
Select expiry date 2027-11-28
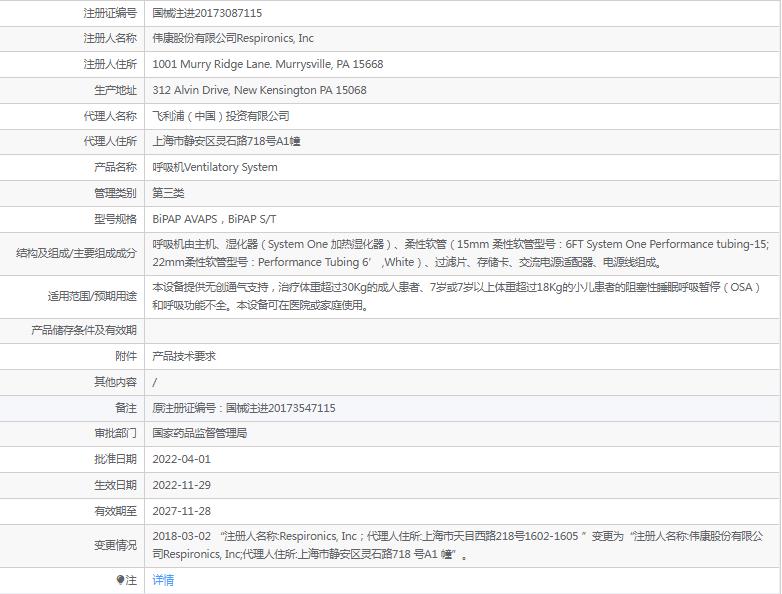click(x=182, y=511)
